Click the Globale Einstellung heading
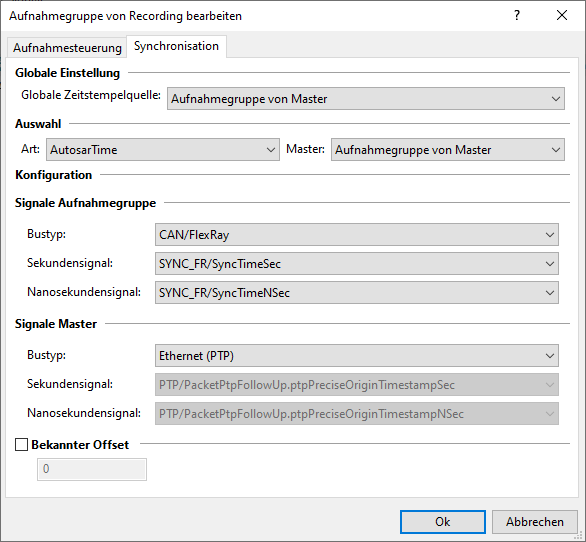 click(x=67, y=73)
